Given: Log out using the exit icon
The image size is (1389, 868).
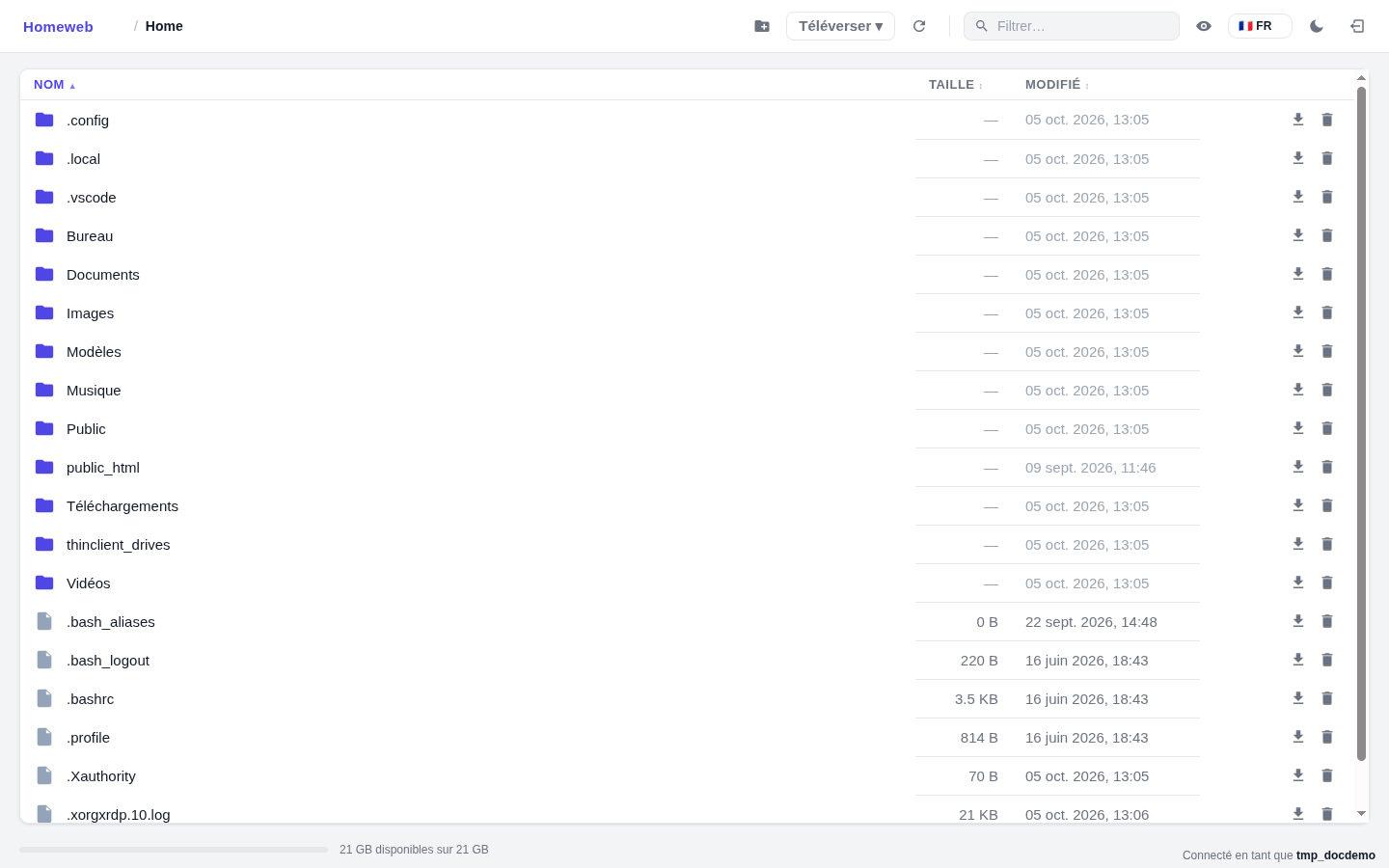Looking at the screenshot, I should coord(1357,26).
